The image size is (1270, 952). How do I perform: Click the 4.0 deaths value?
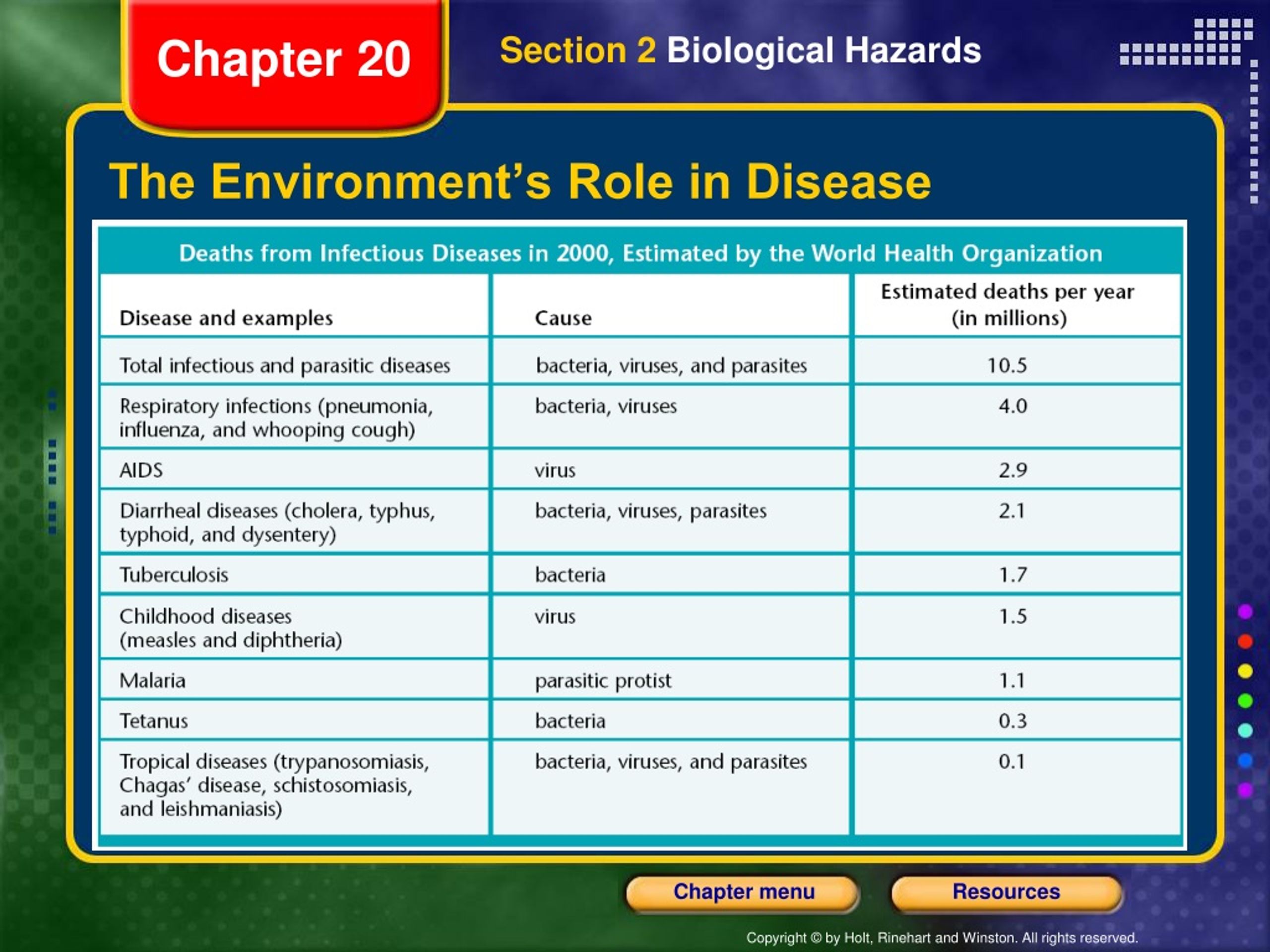point(1013,406)
